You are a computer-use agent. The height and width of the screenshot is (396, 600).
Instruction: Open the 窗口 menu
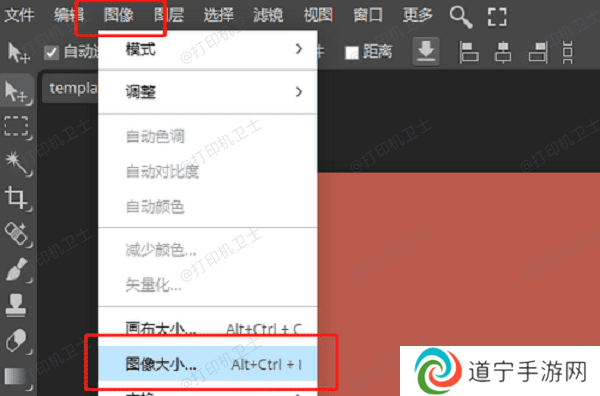click(368, 15)
